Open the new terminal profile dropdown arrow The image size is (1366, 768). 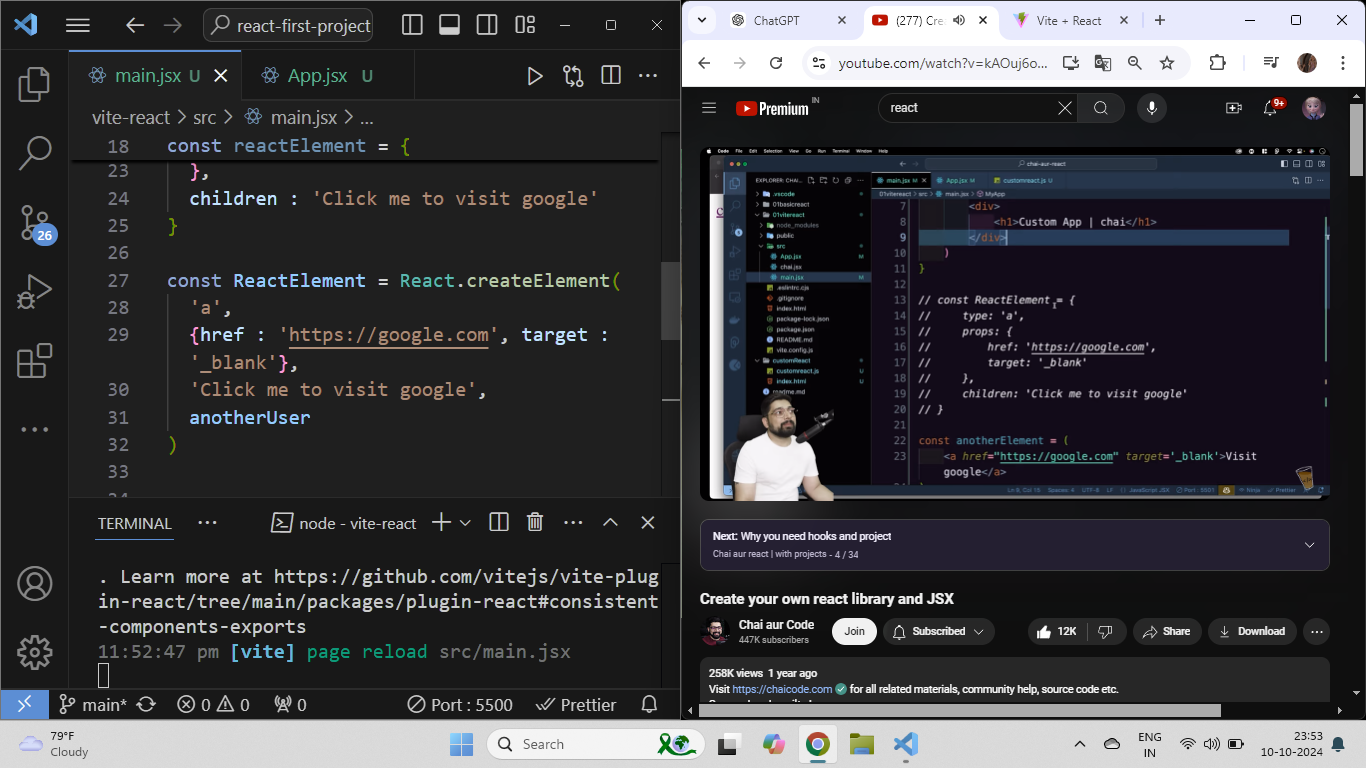click(x=465, y=522)
